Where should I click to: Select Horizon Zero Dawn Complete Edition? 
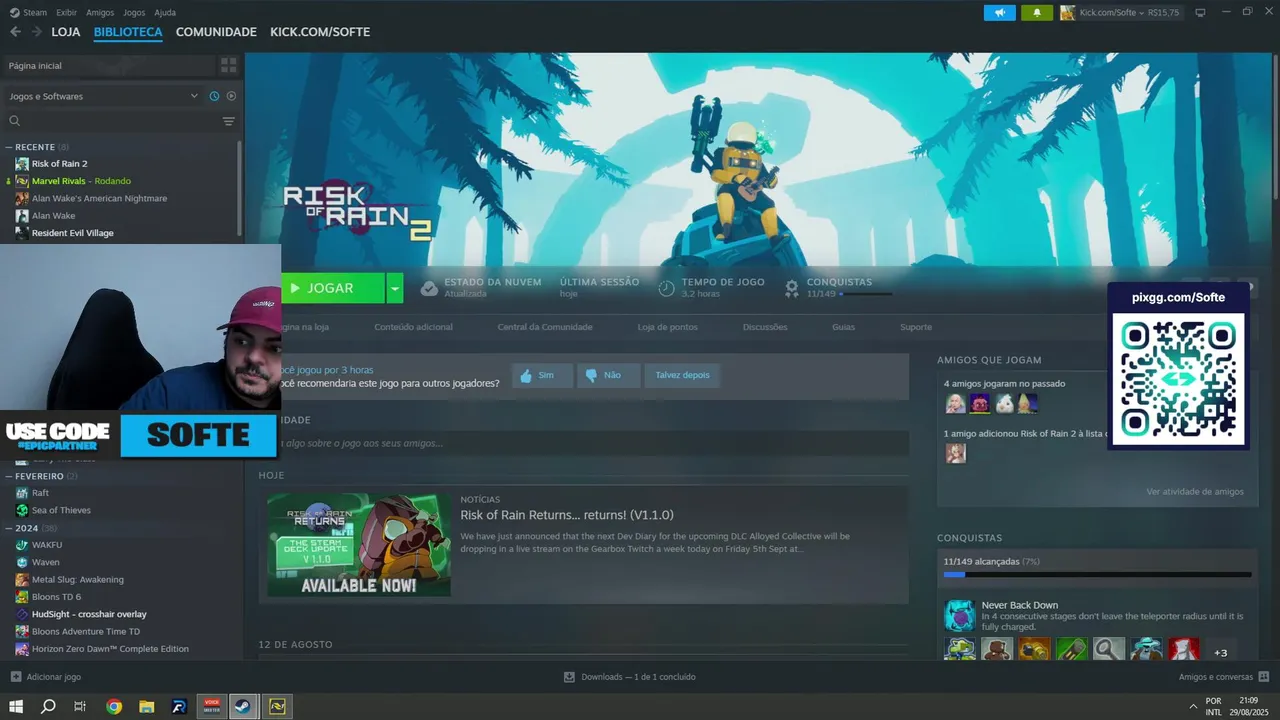tap(110, 649)
